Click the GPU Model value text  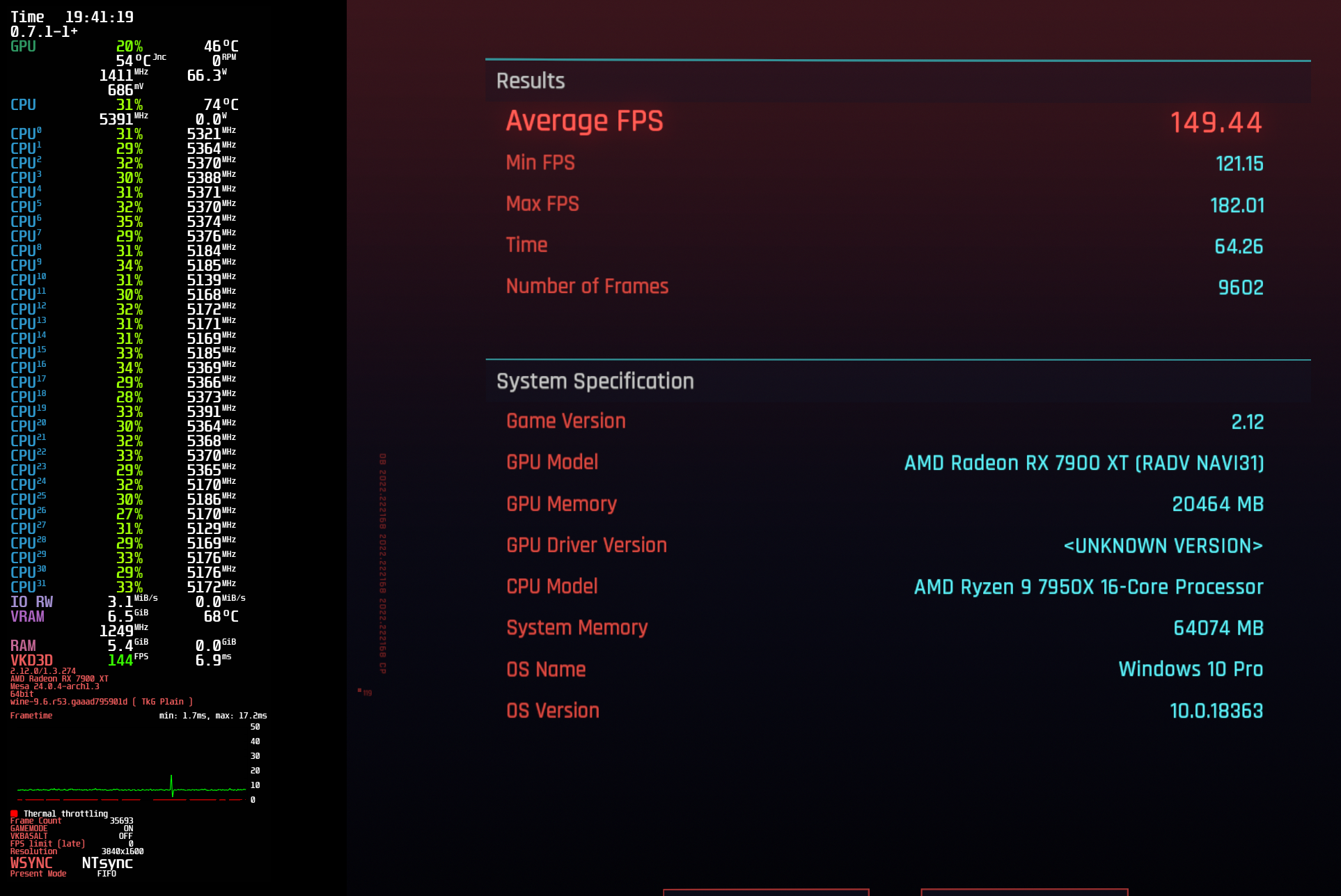[x=1083, y=463]
